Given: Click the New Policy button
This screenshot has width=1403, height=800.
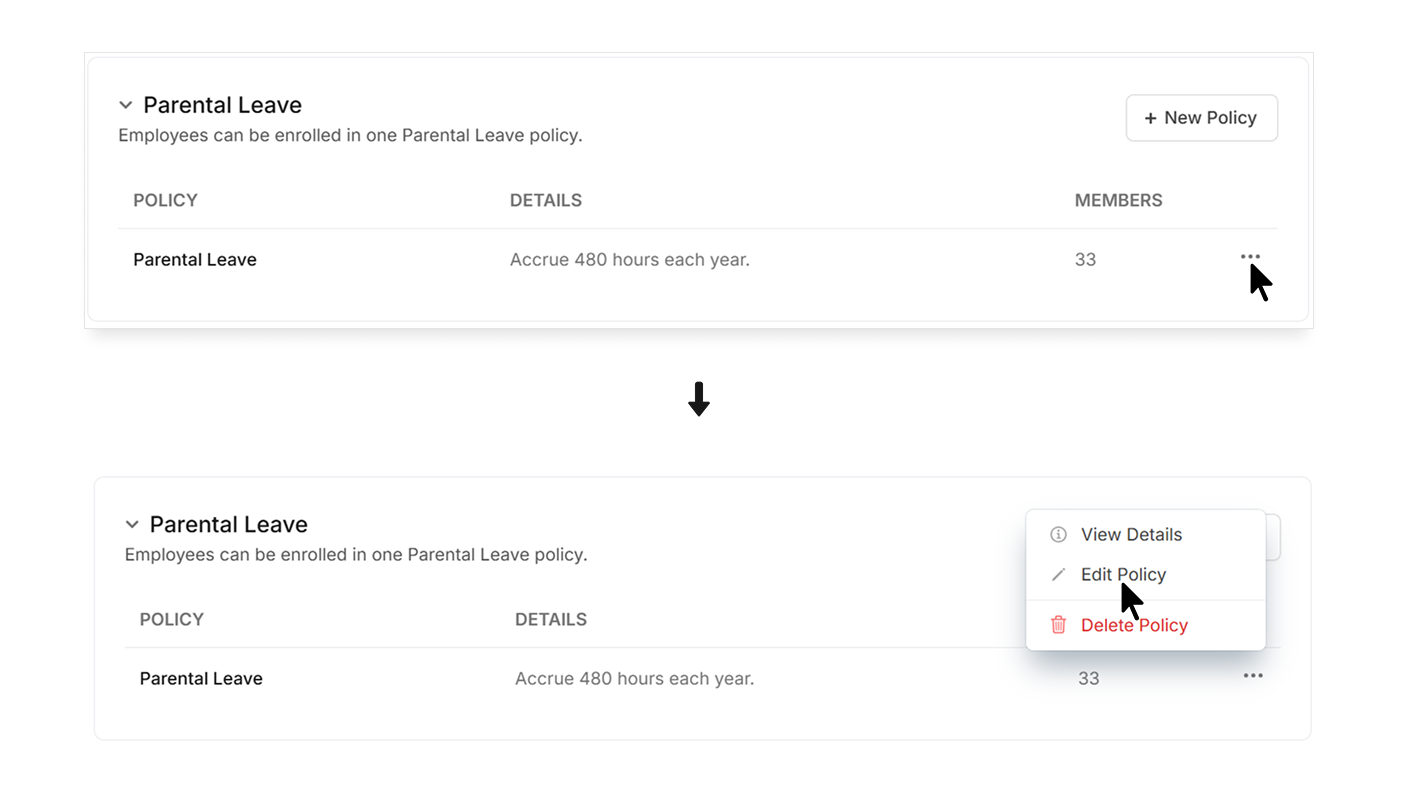Looking at the screenshot, I should click(x=1202, y=118).
